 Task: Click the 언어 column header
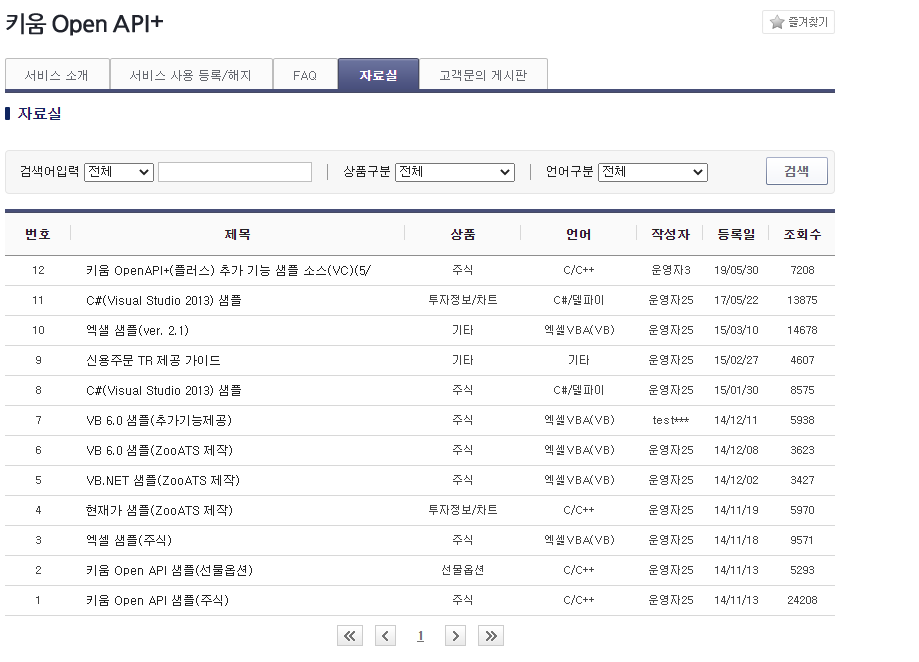pos(578,234)
